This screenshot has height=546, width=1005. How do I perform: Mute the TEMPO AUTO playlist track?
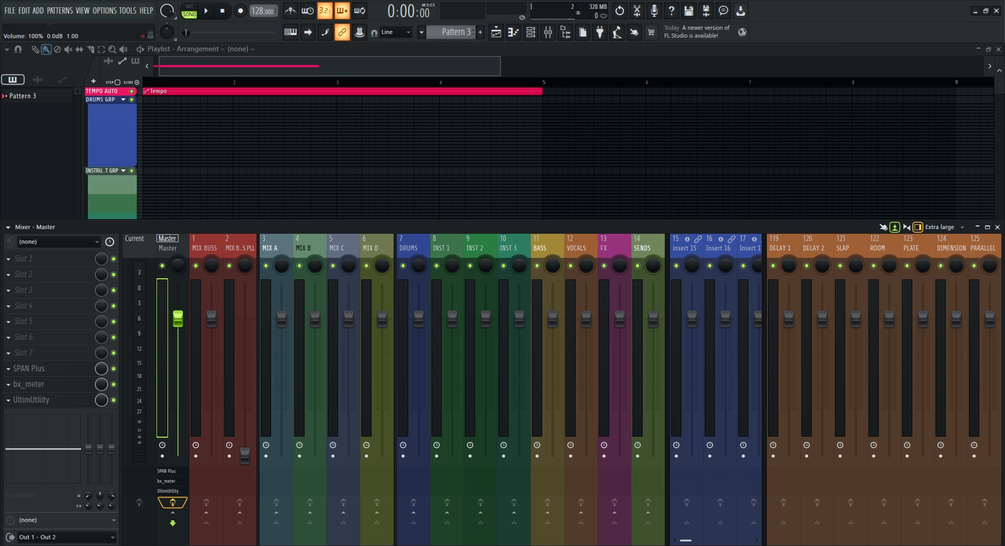click(x=132, y=92)
